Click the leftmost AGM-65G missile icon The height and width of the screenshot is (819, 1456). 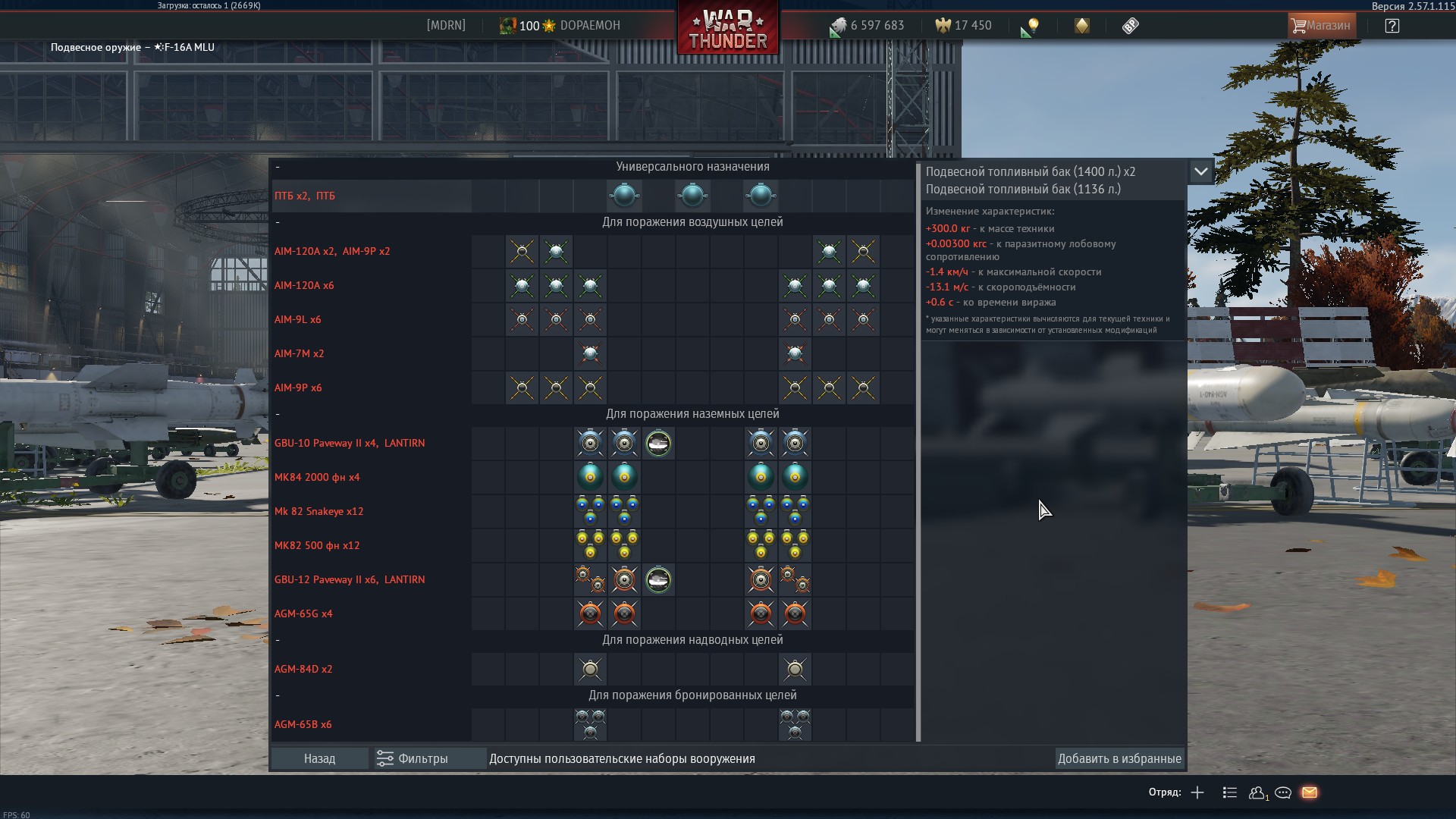click(x=590, y=613)
